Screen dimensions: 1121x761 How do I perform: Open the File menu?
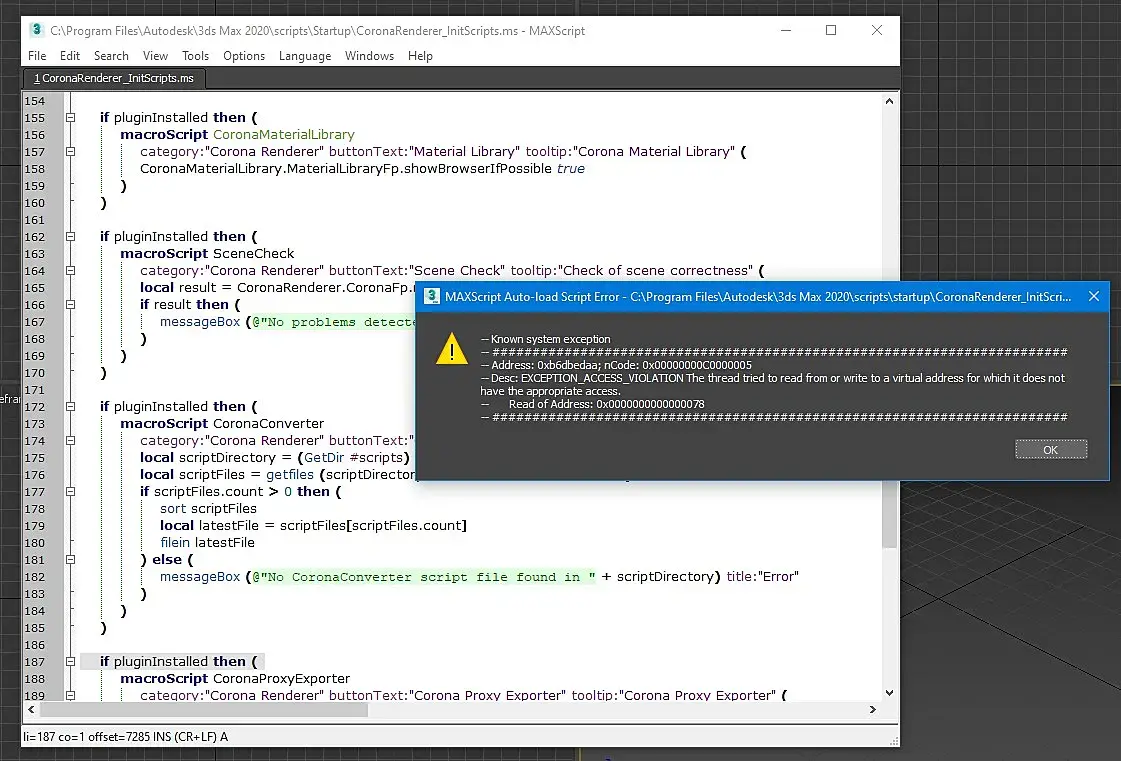click(37, 56)
